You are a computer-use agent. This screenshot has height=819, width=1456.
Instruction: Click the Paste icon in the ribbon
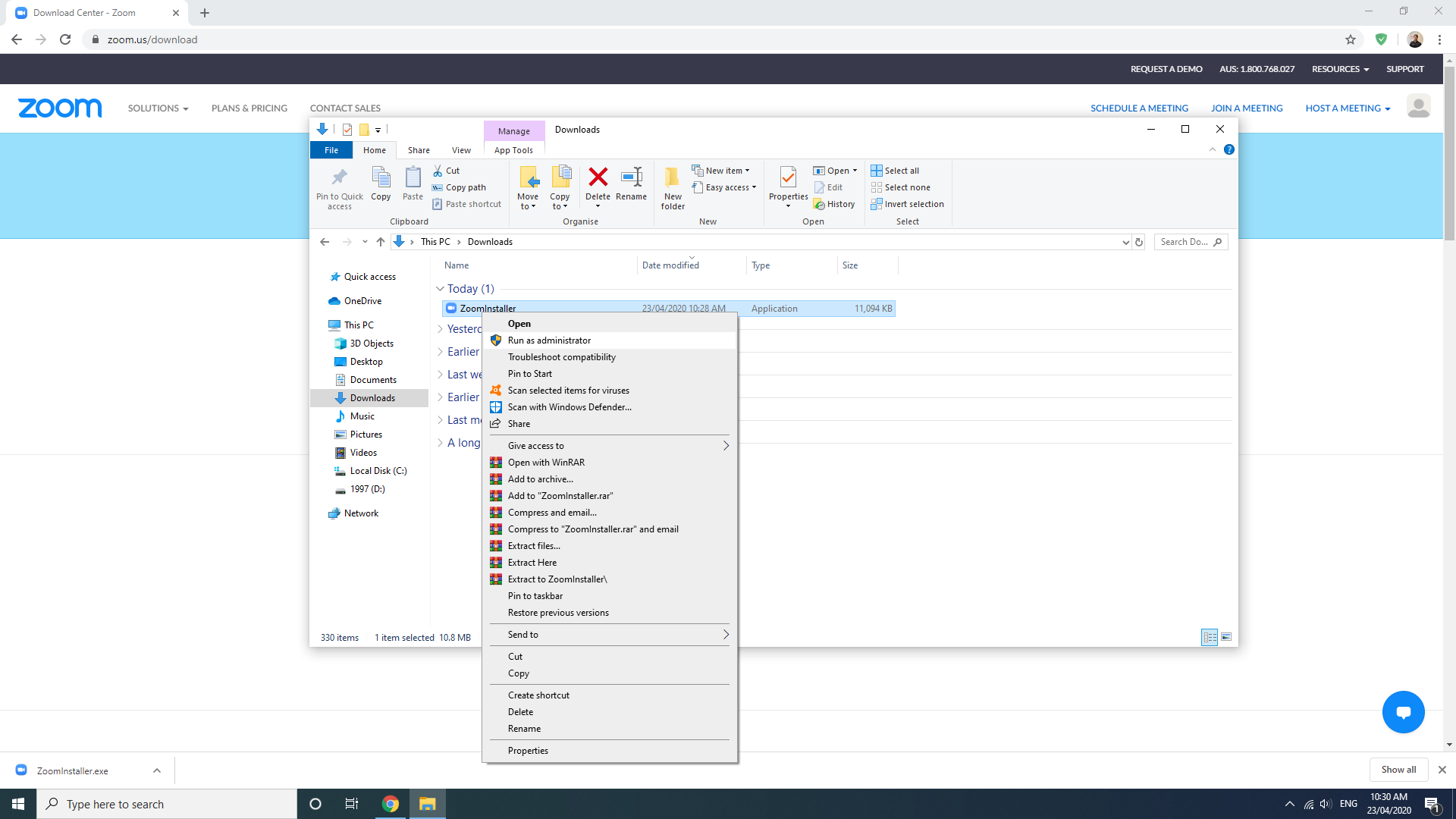pos(413,177)
